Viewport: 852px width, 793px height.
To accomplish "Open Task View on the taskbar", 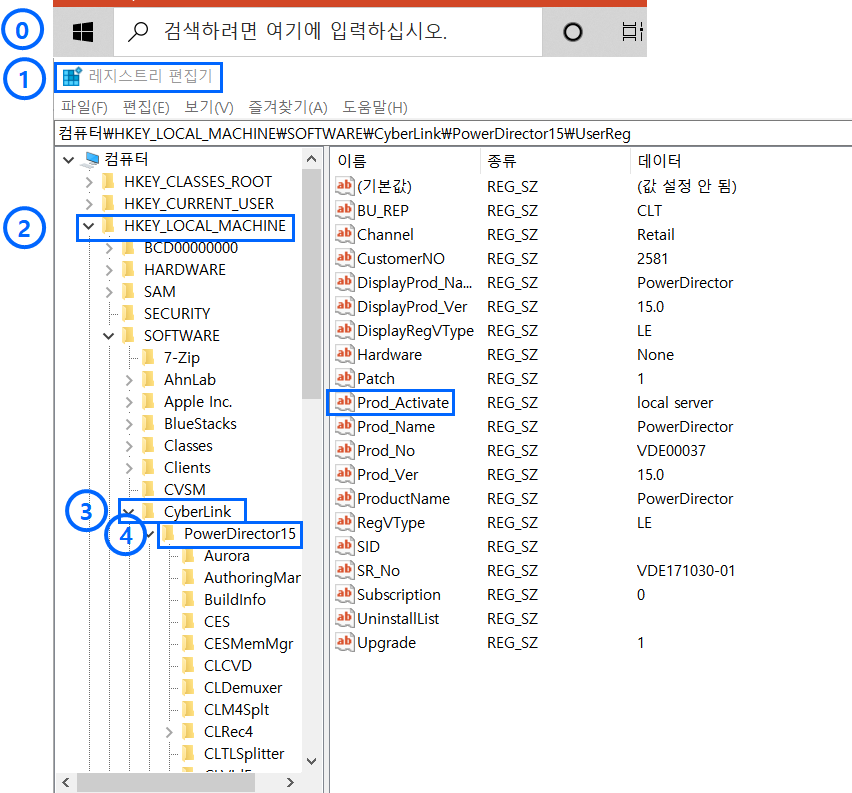I will point(632,32).
